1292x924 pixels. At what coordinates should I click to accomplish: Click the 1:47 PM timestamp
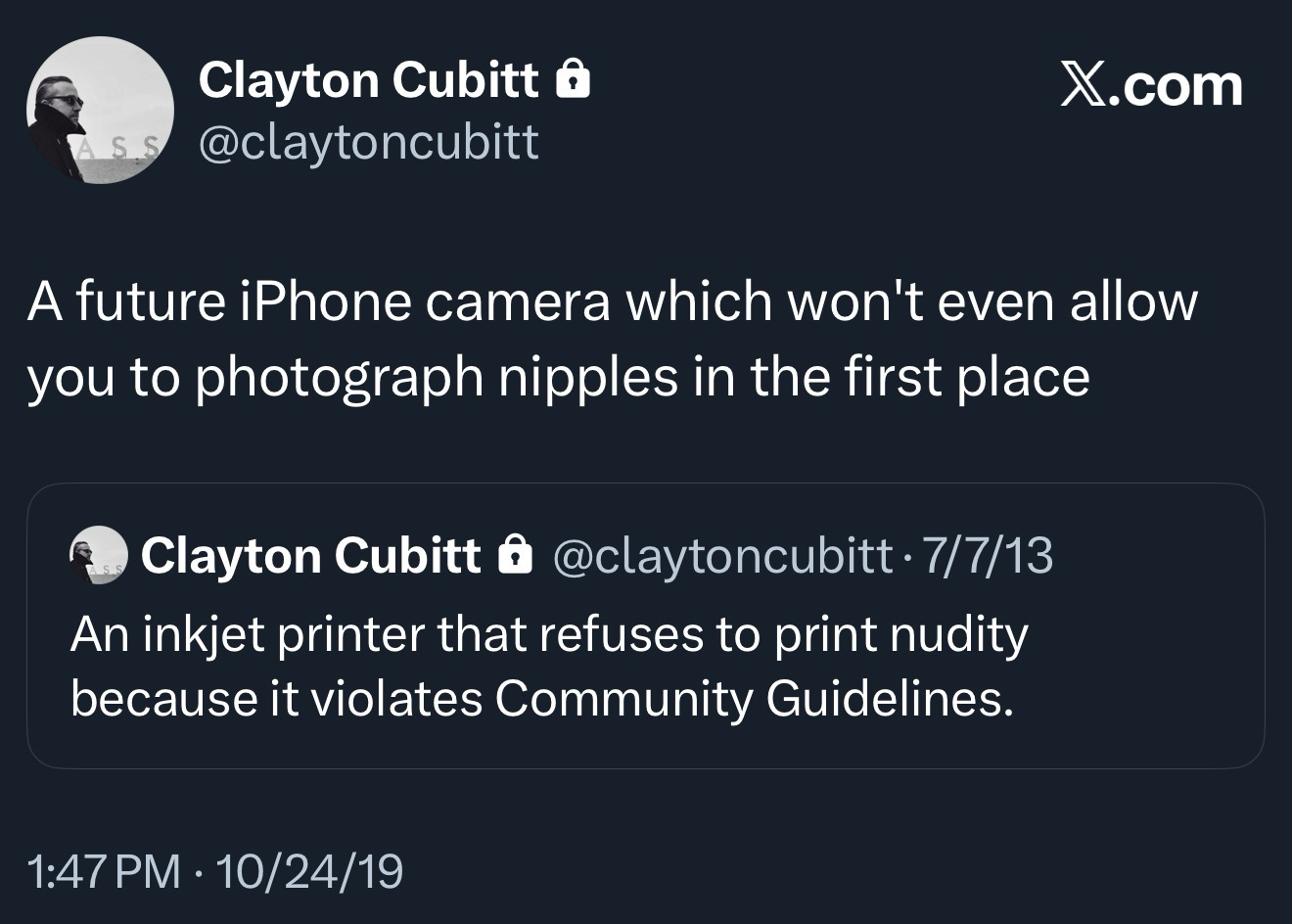click(x=105, y=871)
